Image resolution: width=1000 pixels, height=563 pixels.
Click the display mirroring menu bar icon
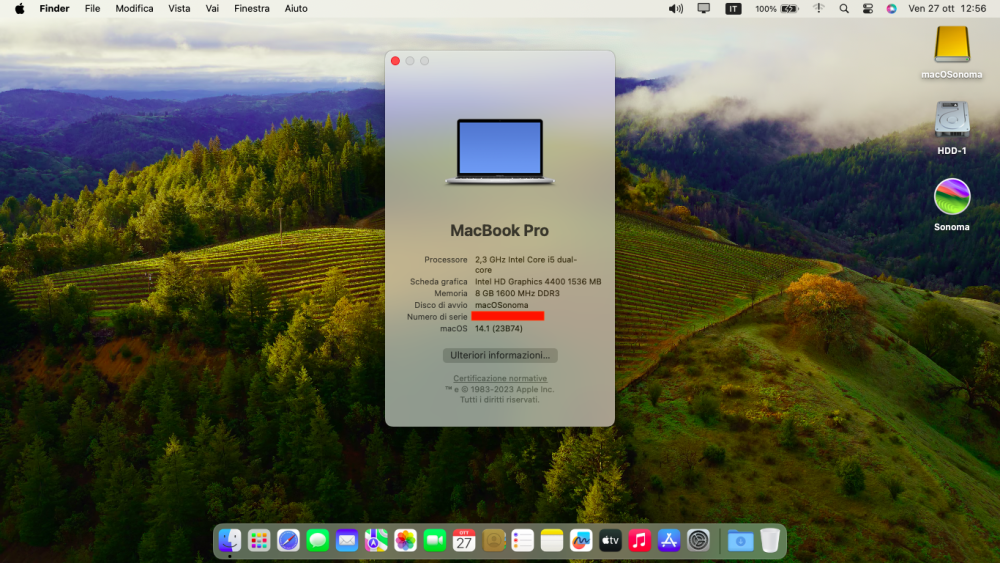[703, 8]
